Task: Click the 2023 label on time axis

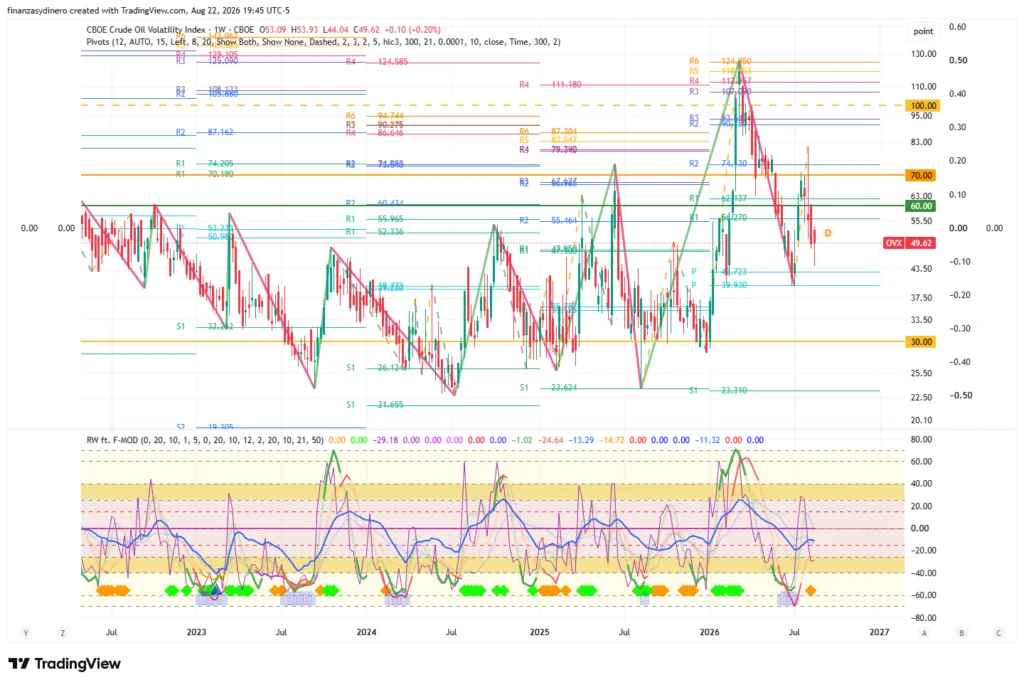Action: coord(196,632)
